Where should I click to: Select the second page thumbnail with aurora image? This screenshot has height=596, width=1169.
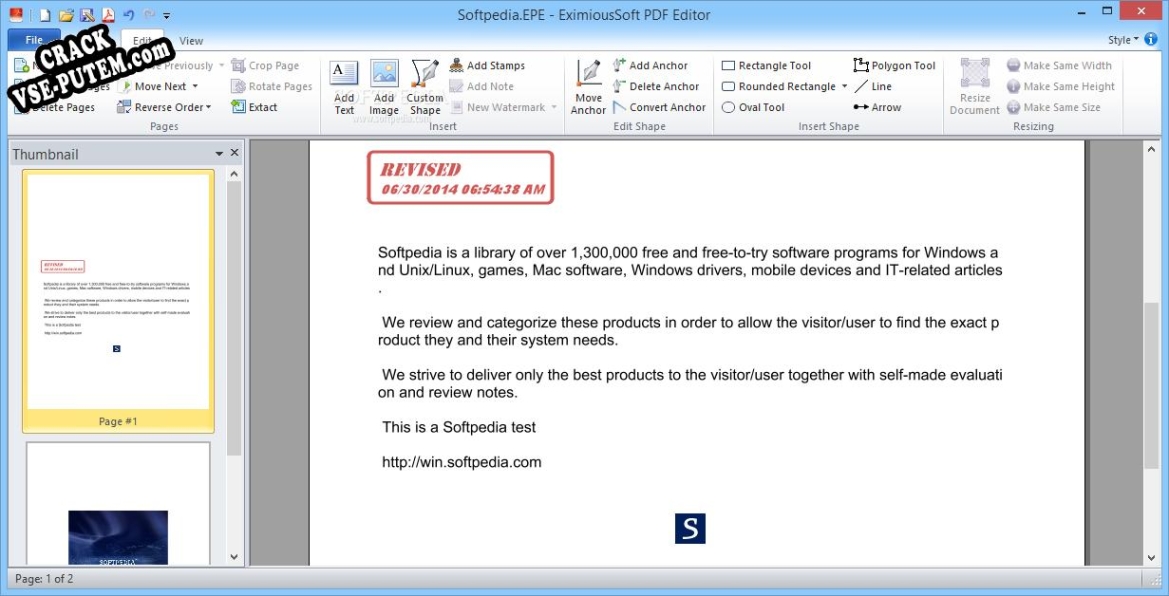(x=118, y=504)
